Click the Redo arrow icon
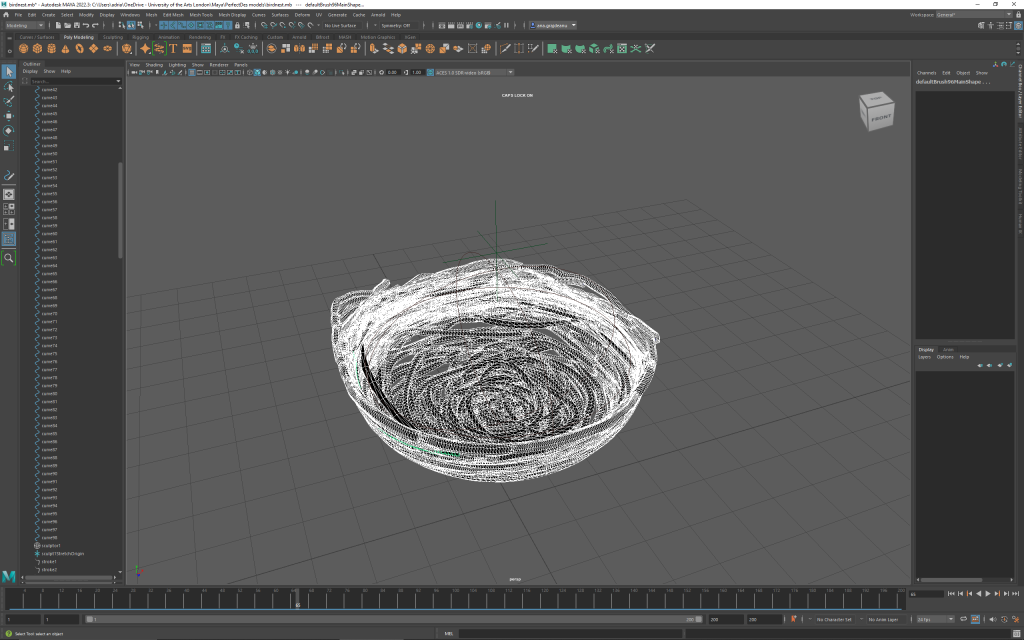 (x=95, y=25)
